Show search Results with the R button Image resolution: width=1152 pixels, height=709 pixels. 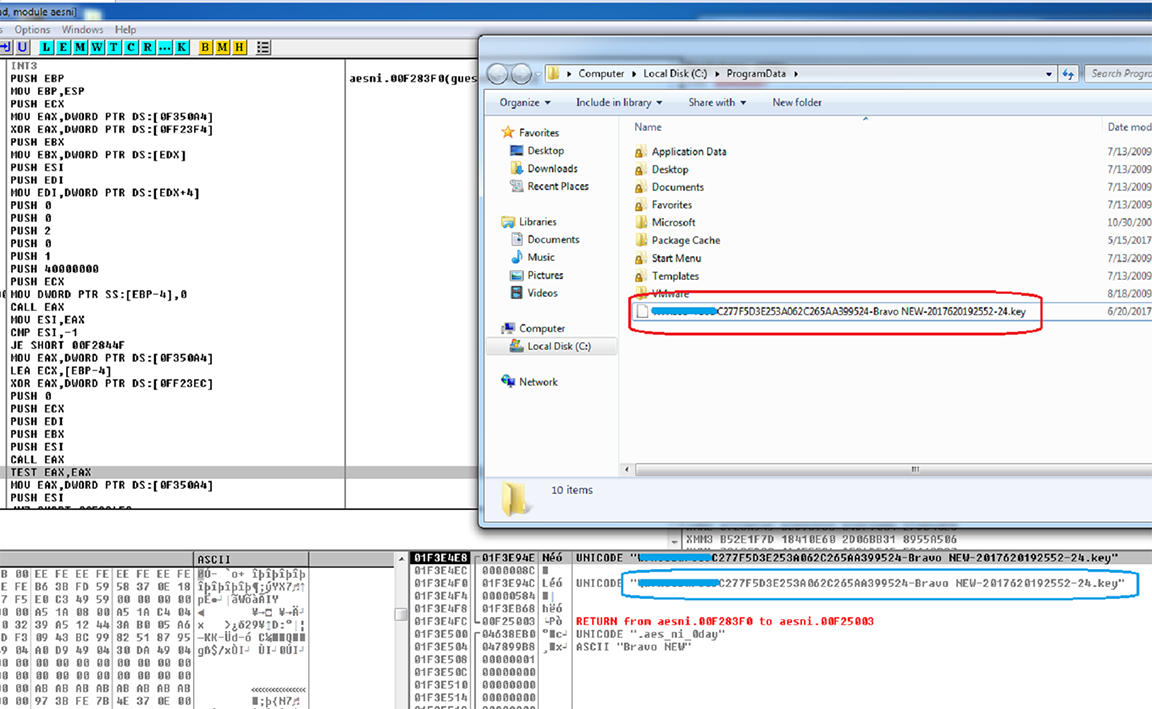[148, 47]
